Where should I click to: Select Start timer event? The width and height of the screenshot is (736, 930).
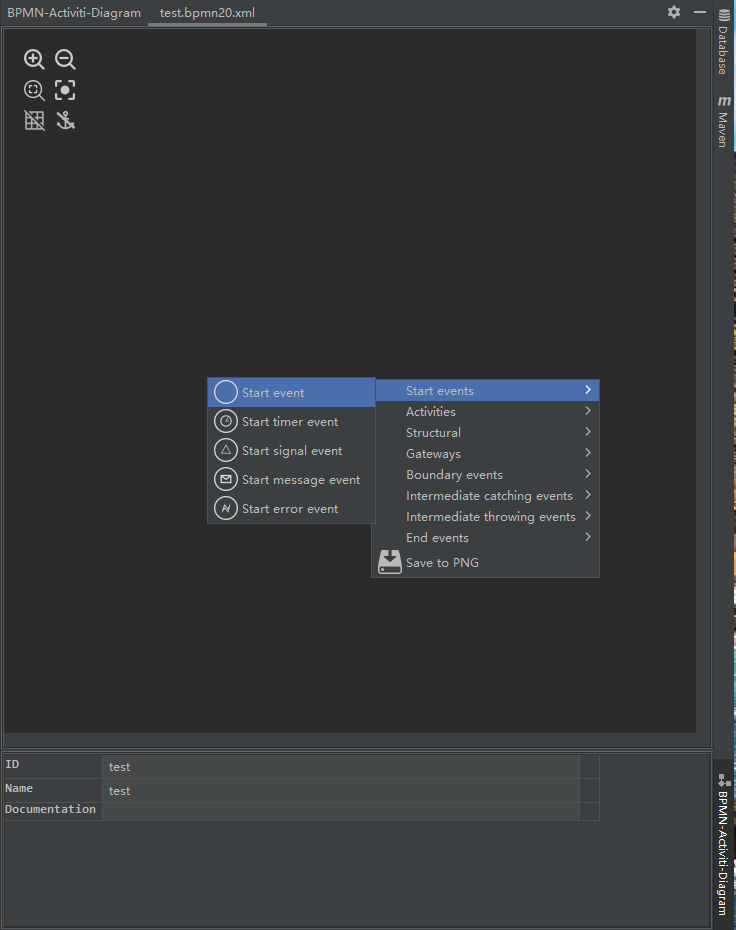coord(291,422)
